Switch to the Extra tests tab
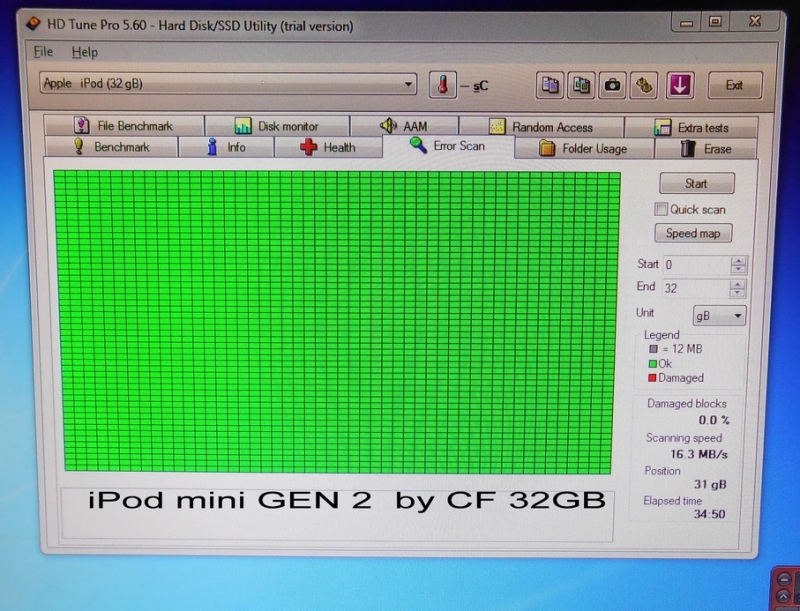Viewport: 800px width, 611px height. [691, 128]
